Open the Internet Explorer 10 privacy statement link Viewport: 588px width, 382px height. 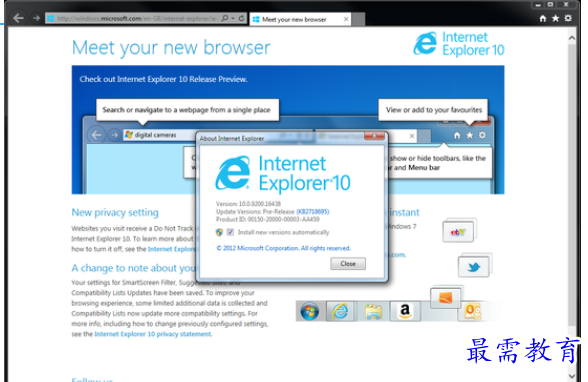(x=153, y=334)
